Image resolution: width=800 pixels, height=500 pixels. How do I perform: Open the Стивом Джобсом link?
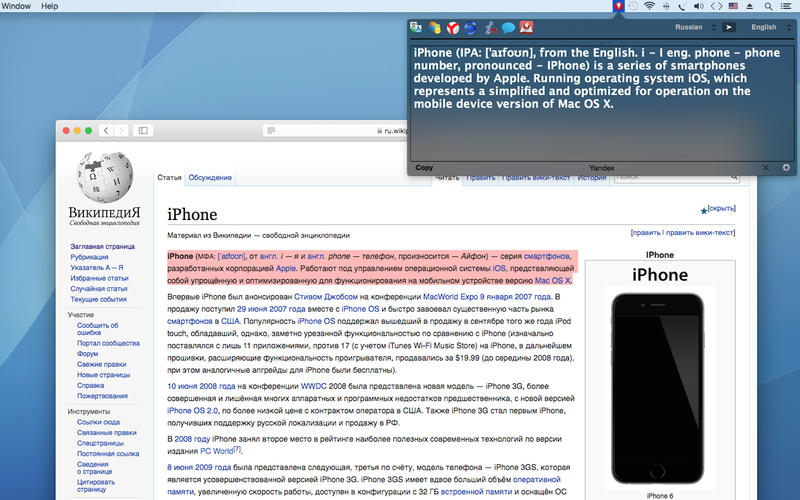(326, 296)
